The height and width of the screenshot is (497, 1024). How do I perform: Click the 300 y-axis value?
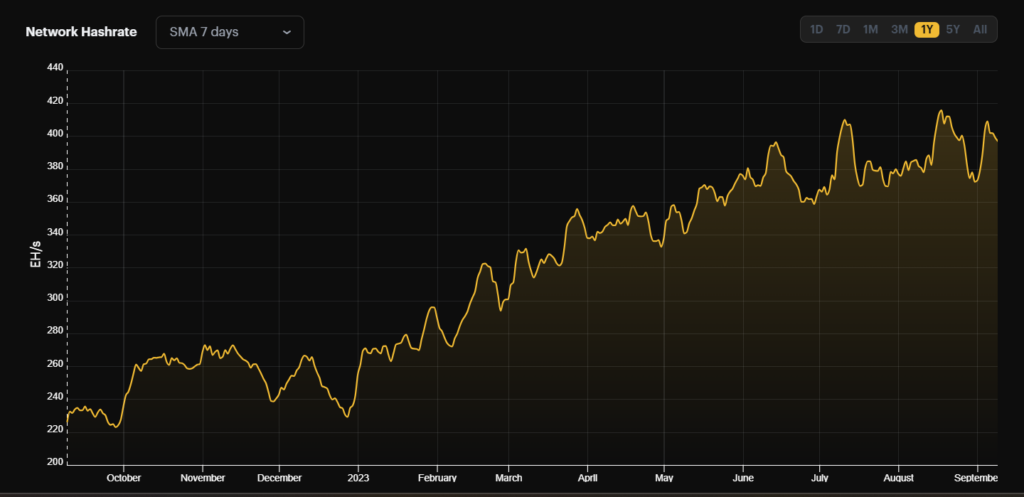[x=55, y=298]
